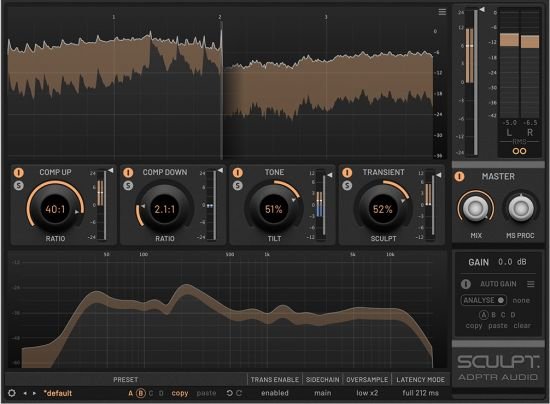The height and width of the screenshot is (404, 550).
Task: Click the preset copy button
Action: pos(180,393)
